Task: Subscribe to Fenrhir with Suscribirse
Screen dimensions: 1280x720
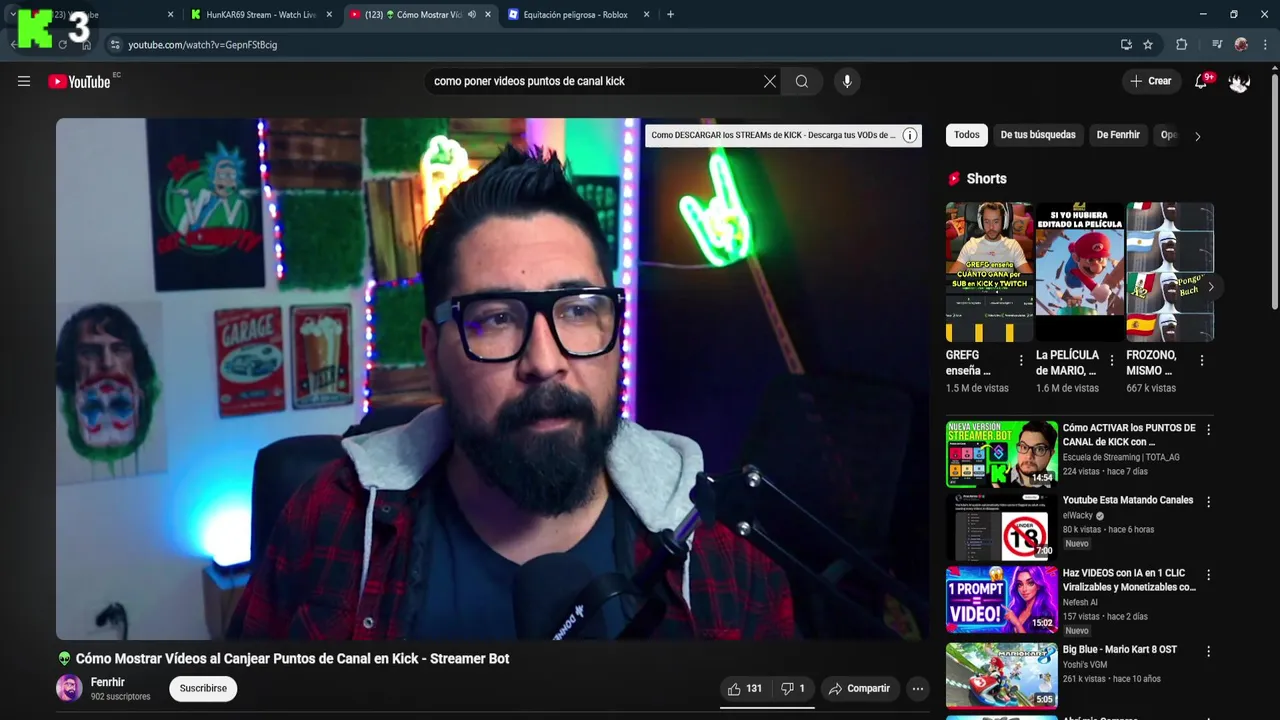Action: tap(203, 688)
